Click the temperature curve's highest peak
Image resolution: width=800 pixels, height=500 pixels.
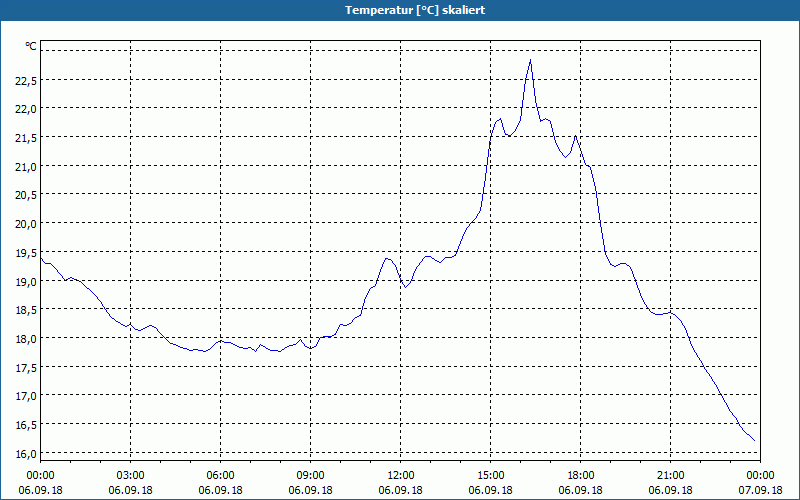pos(531,60)
